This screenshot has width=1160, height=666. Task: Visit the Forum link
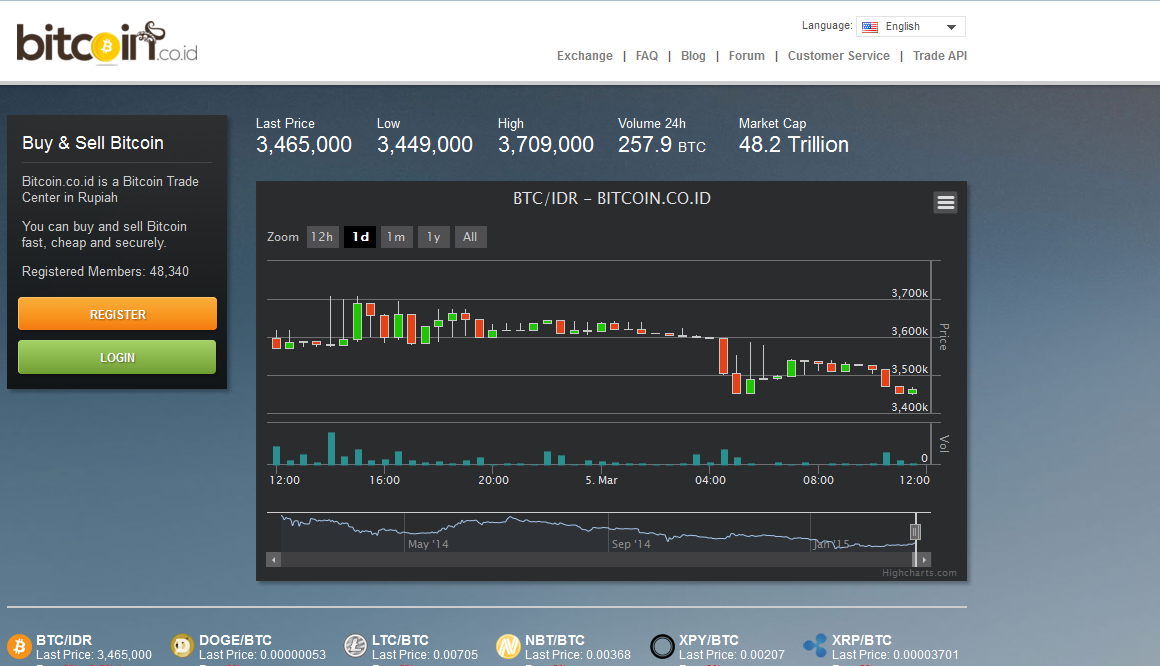tap(746, 56)
